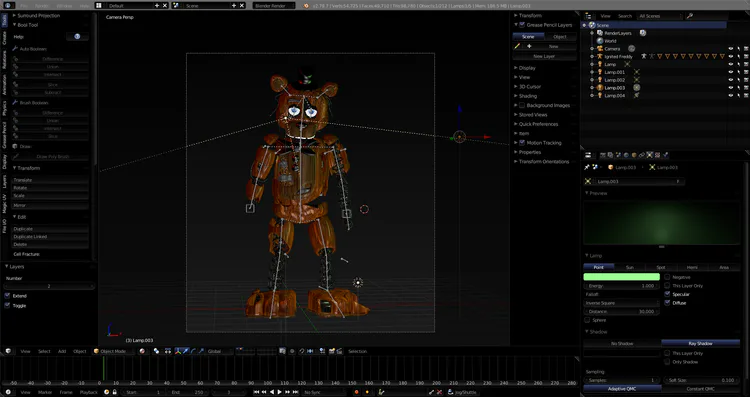This screenshot has width=750, height=397.
Task: Click the timeline lock icon
Action: click(x=115, y=392)
